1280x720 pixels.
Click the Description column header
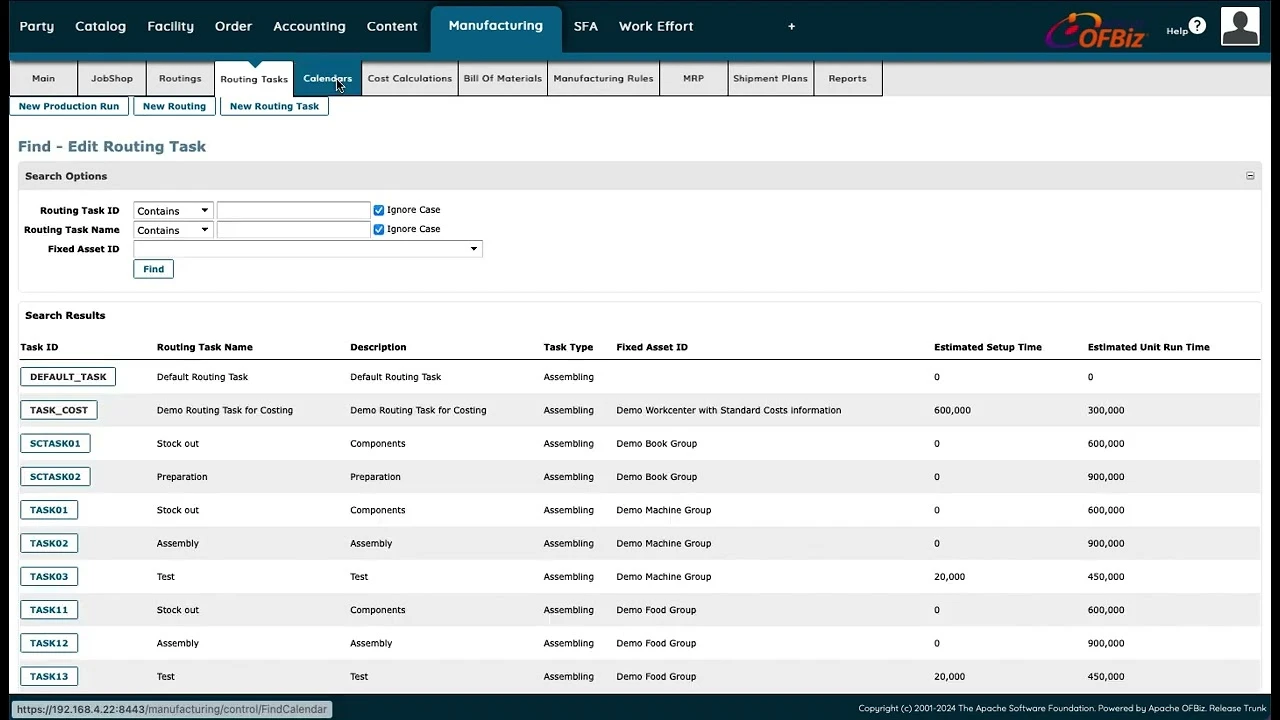click(378, 347)
